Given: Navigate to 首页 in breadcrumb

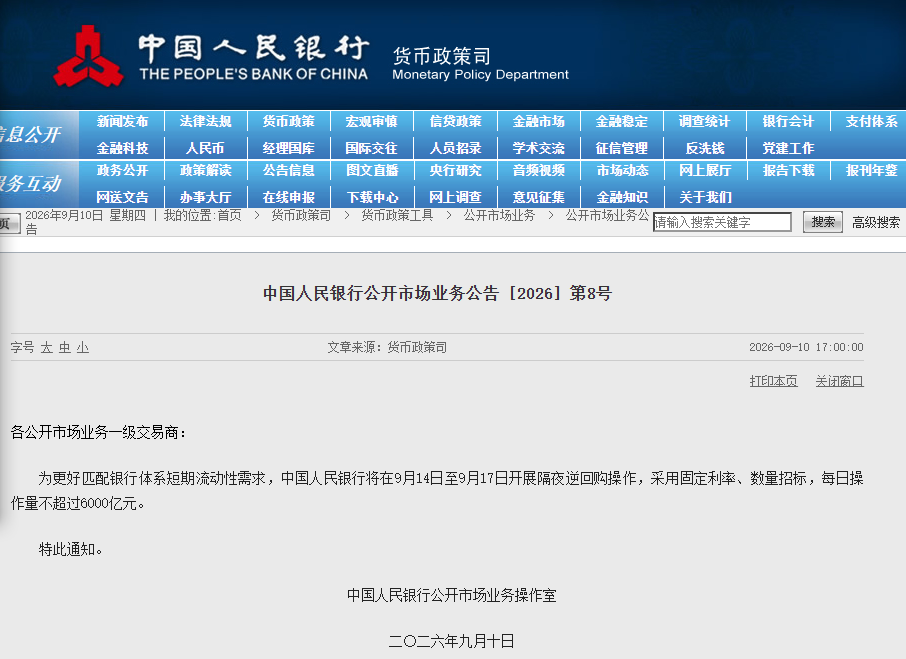Looking at the screenshot, I should pyautogui.click(x=229, y=215).
